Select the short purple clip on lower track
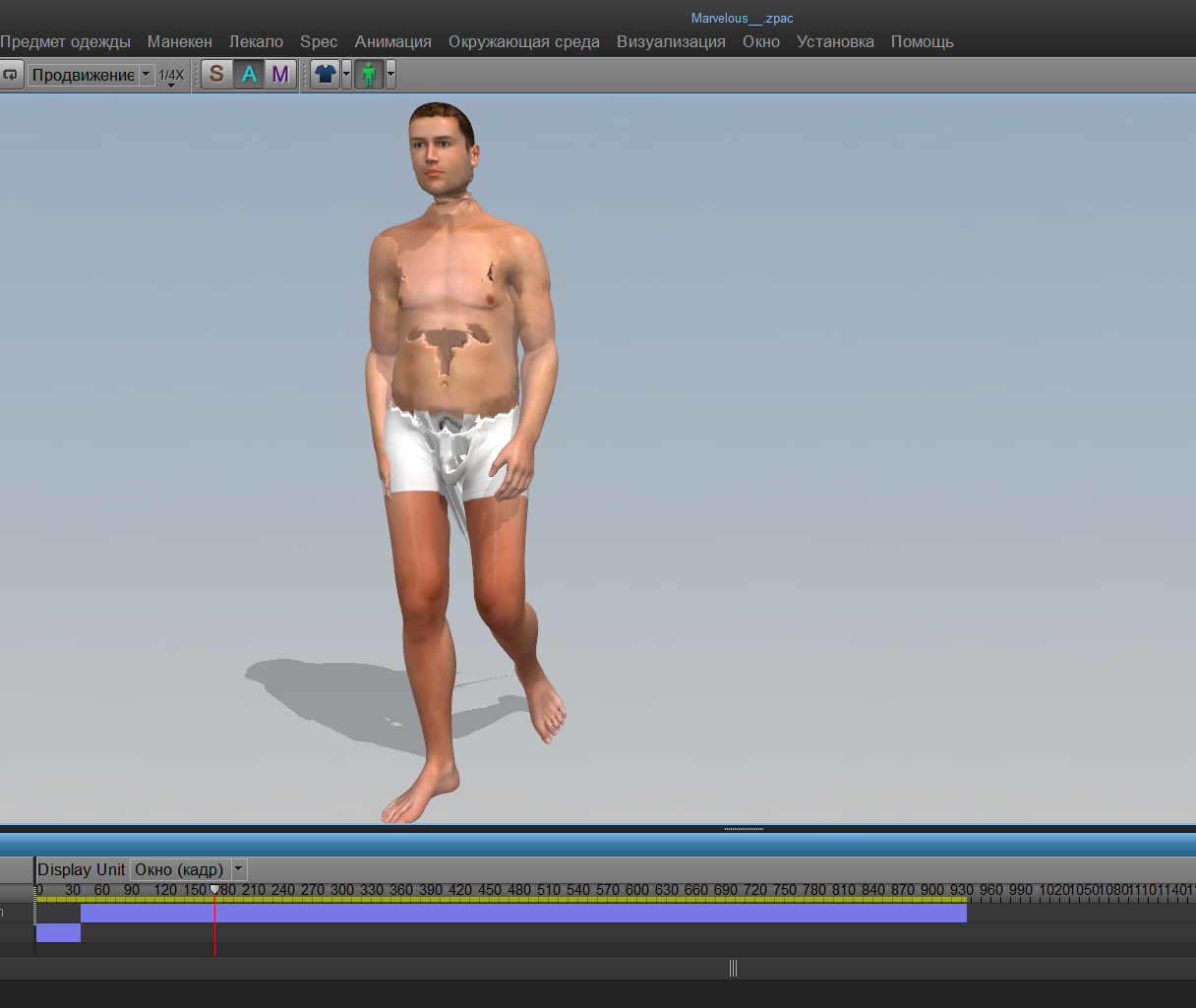1196x1008 pixels. click(58, 932)
